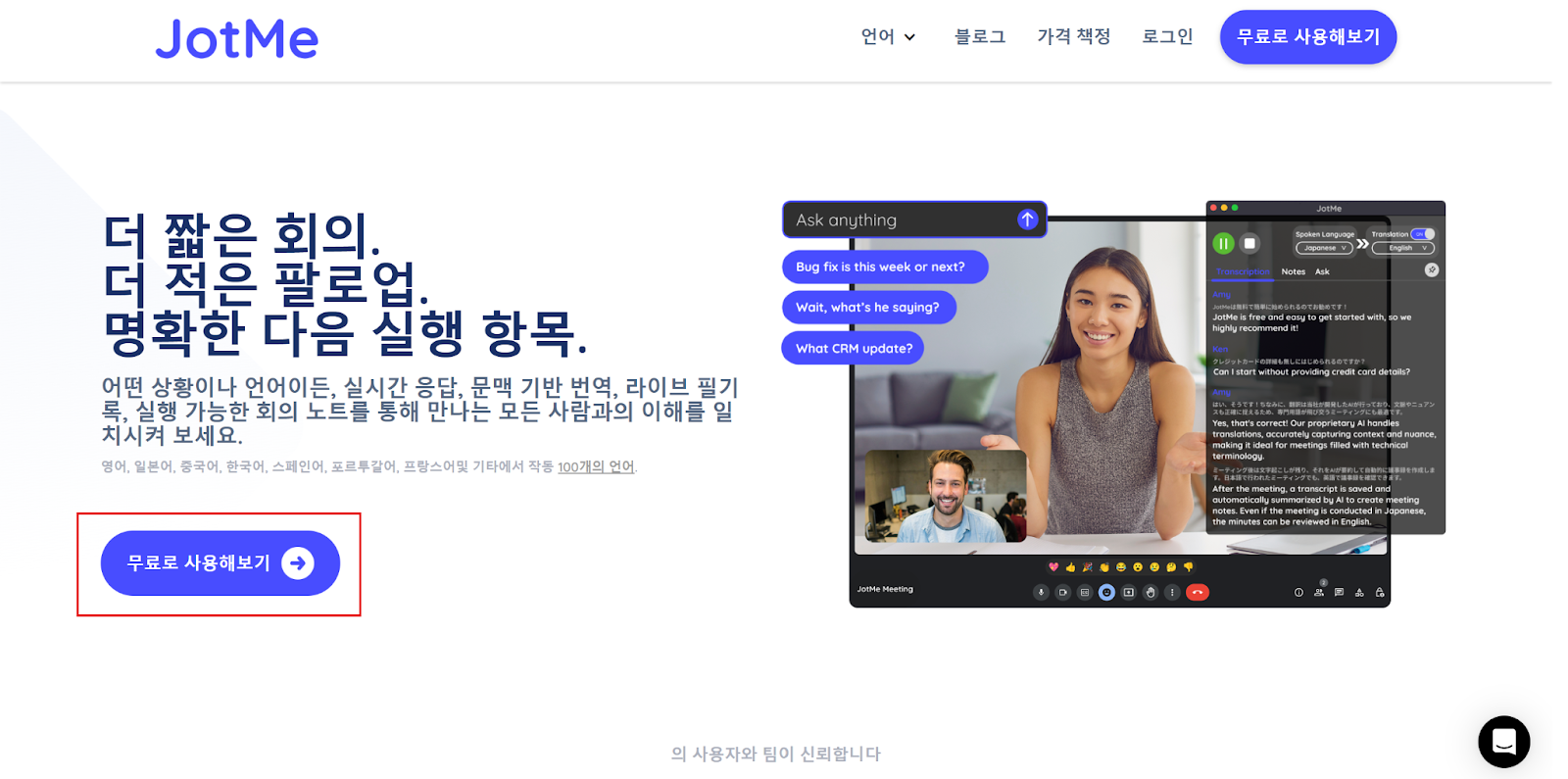The height and width of the screenshot is (779, 1568).
Task: Click the meeting chat icon
Action: 1339,592
